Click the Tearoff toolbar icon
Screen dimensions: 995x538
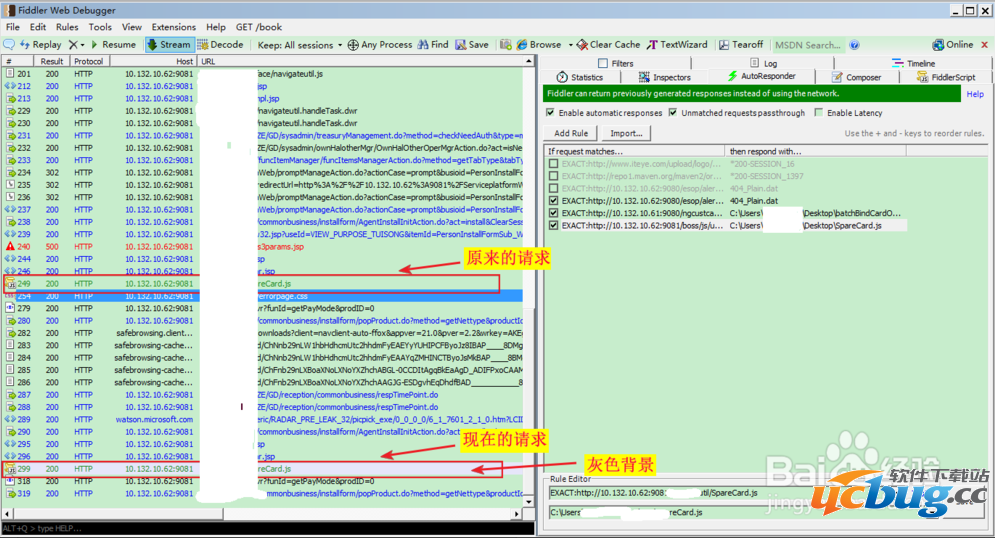coord(724,44)
